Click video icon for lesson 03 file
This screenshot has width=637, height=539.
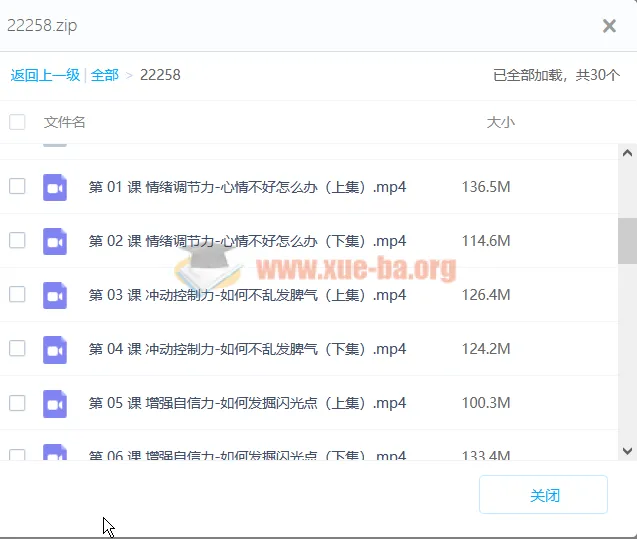pyautogui.click(x=55, y=295)
